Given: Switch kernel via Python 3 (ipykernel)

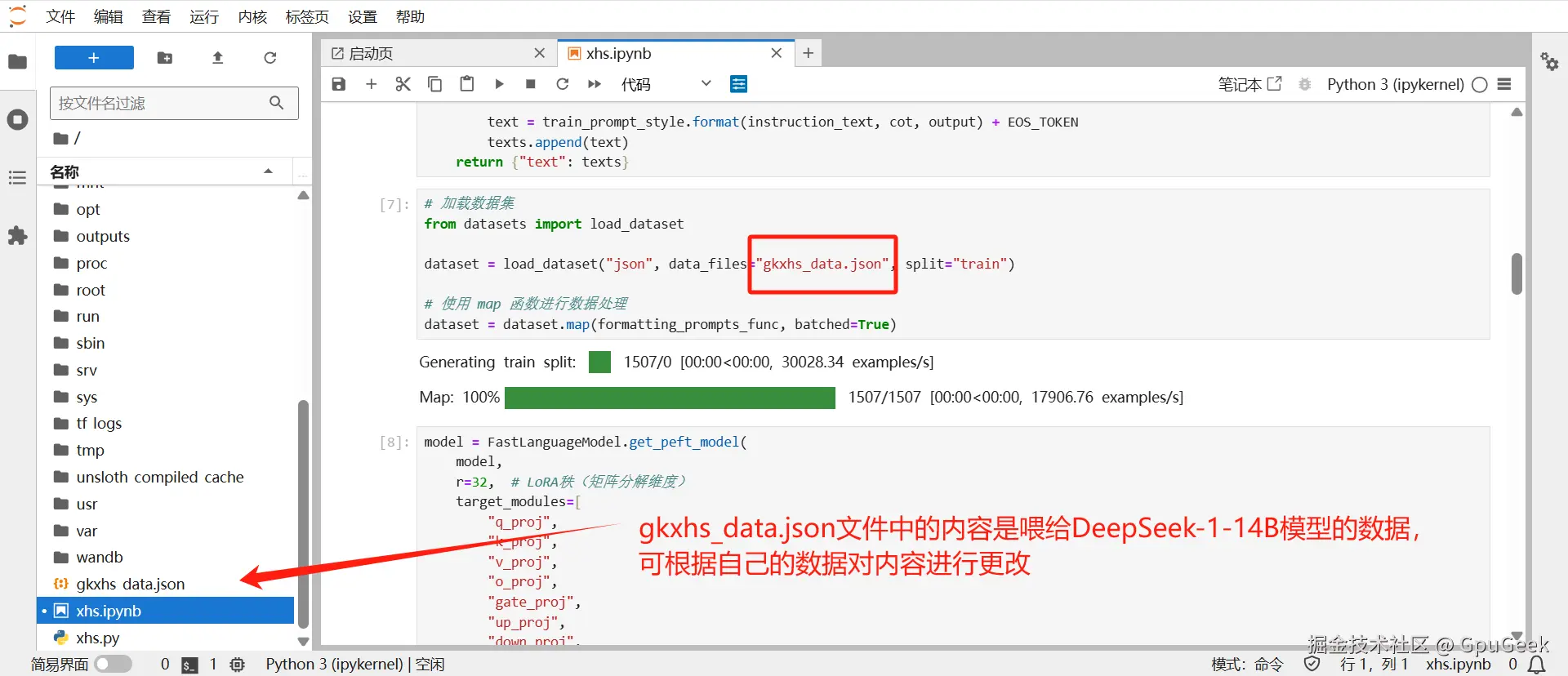Looking at the screenshot, I should click(1395, 84).
